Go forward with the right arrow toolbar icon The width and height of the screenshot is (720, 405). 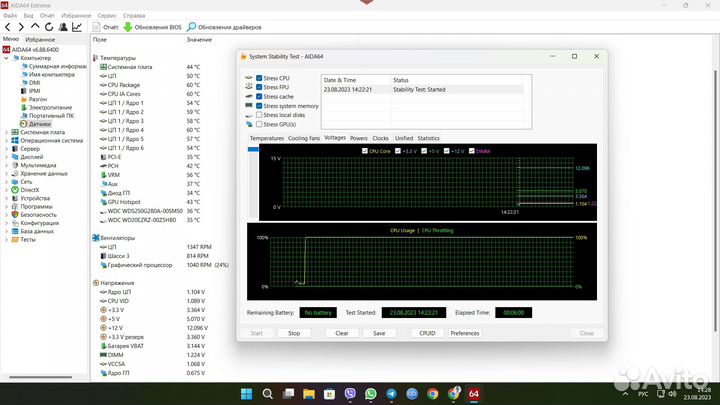point(21,27)
